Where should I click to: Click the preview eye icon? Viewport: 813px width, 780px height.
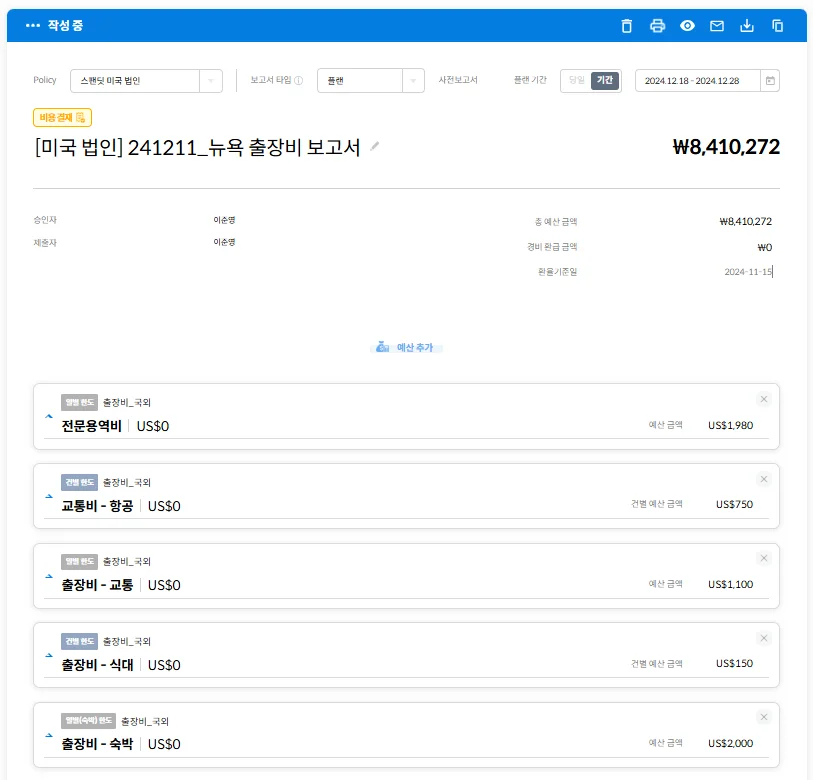tap(686, 26)
